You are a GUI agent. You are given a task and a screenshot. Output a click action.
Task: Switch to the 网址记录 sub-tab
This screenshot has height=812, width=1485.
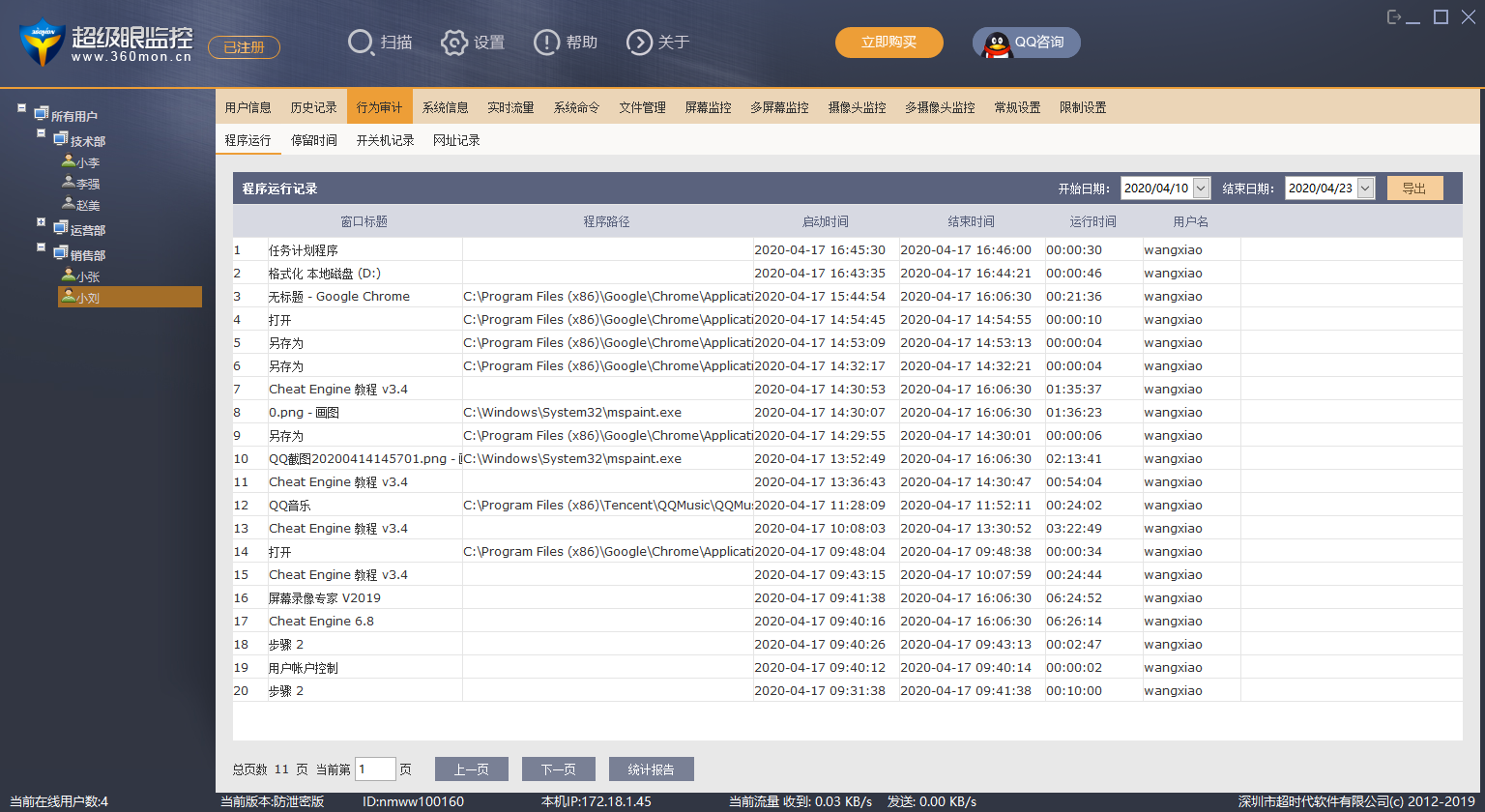[x=456, y=140]
